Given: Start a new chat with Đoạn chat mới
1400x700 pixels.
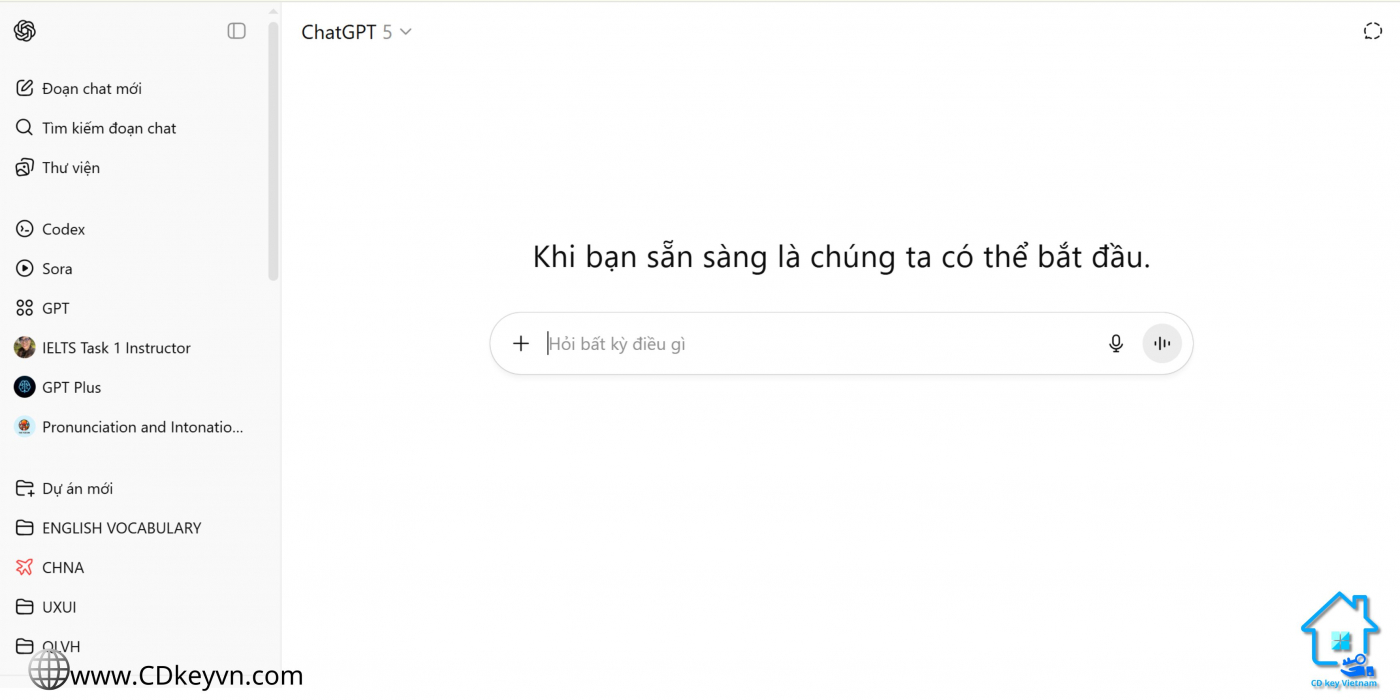Looking at the screenshot, I should [91, 88].
